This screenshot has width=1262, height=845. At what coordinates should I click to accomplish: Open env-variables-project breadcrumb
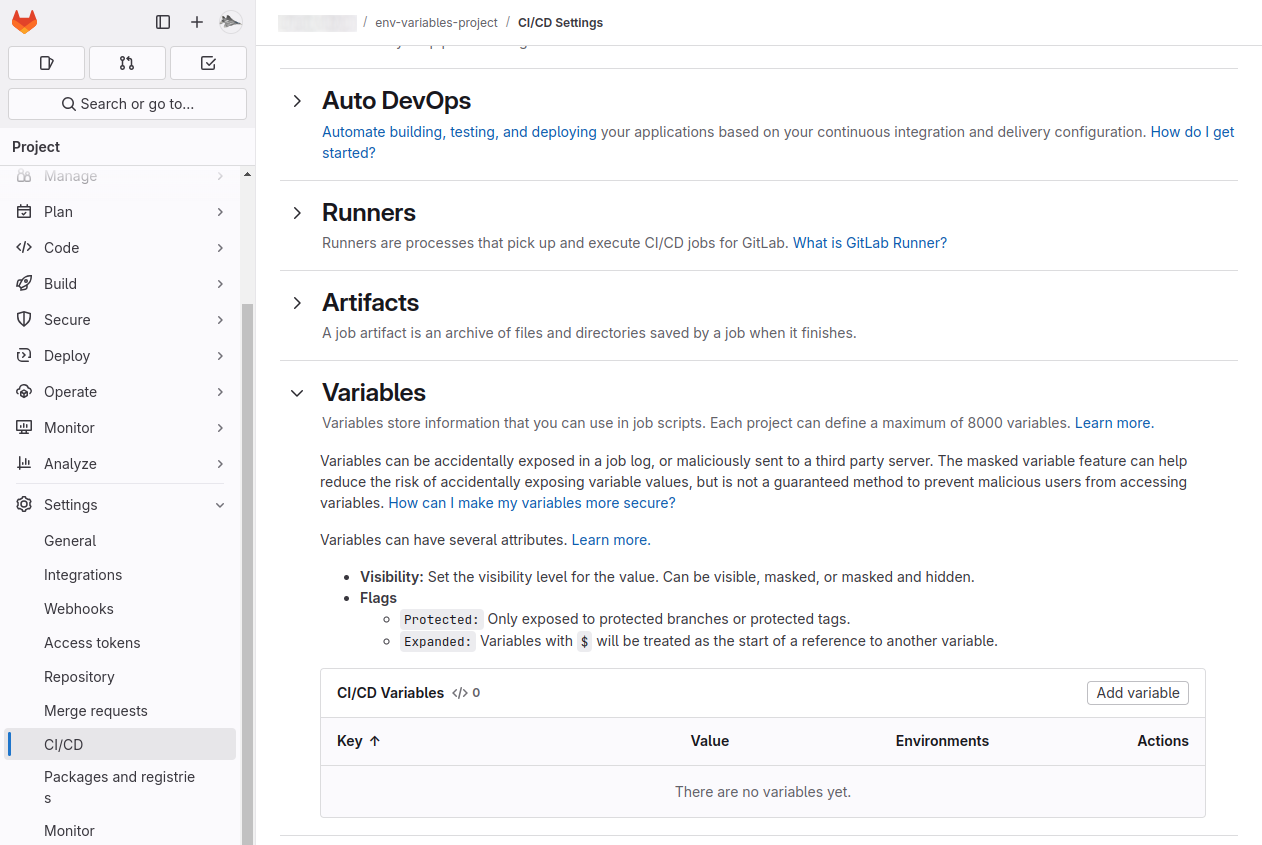tap(436, 22)
